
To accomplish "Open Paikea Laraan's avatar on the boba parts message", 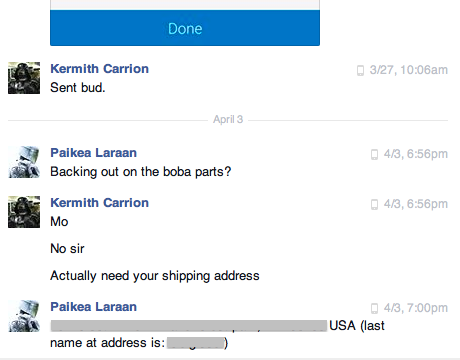I will [x=24, y=162].
